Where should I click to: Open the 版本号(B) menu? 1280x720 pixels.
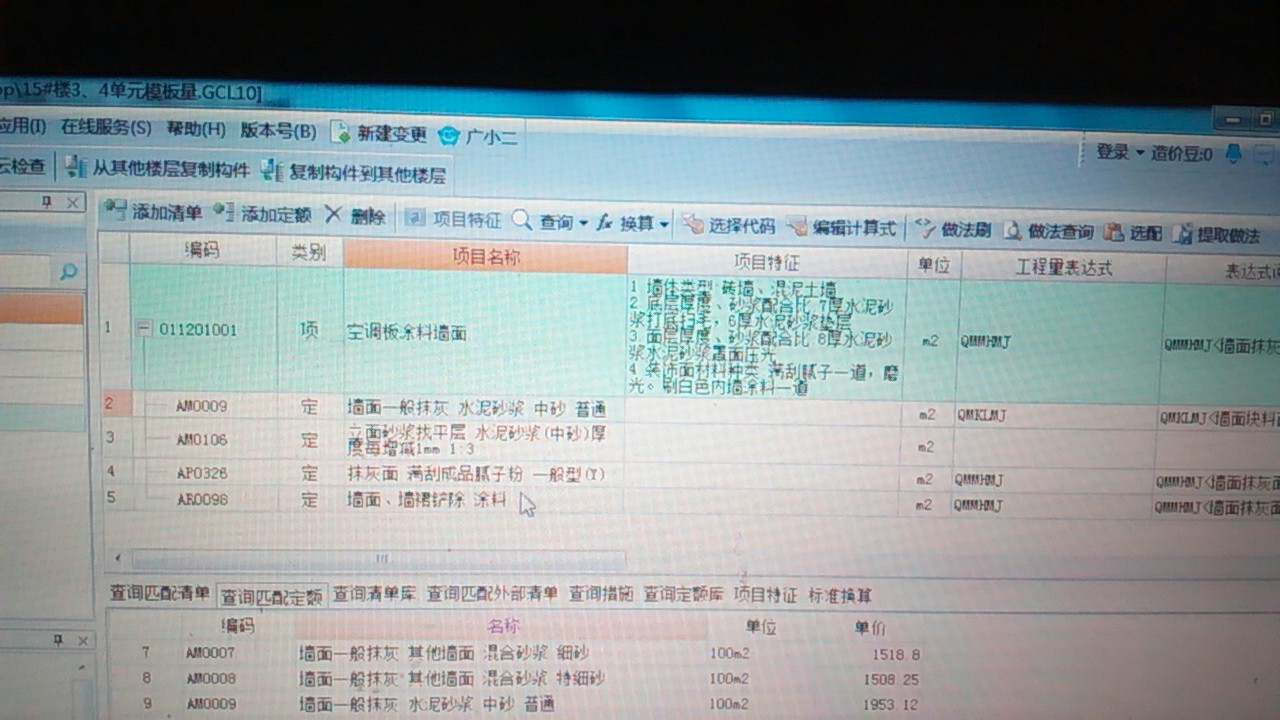[x=278, y=131]
